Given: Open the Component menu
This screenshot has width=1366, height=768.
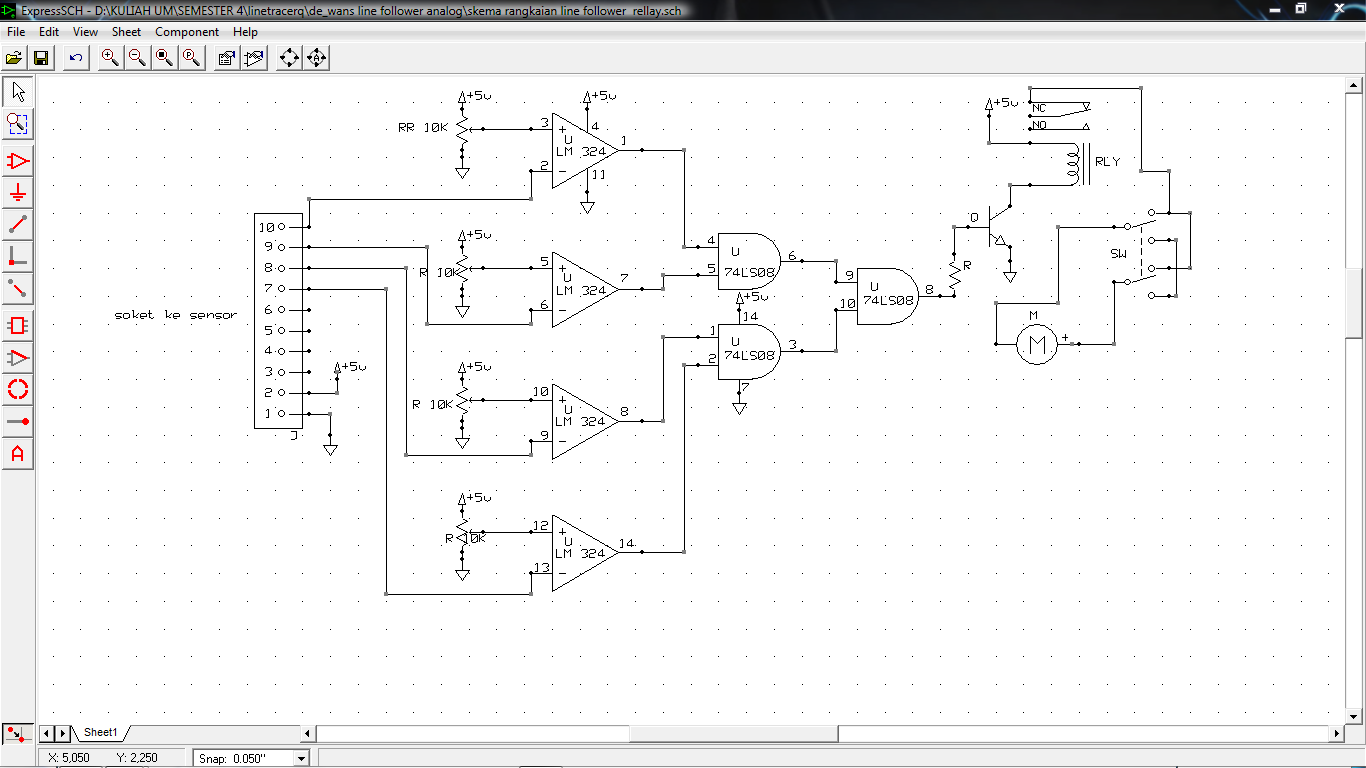Looking at the screenshot, I should tap(187, 32).
